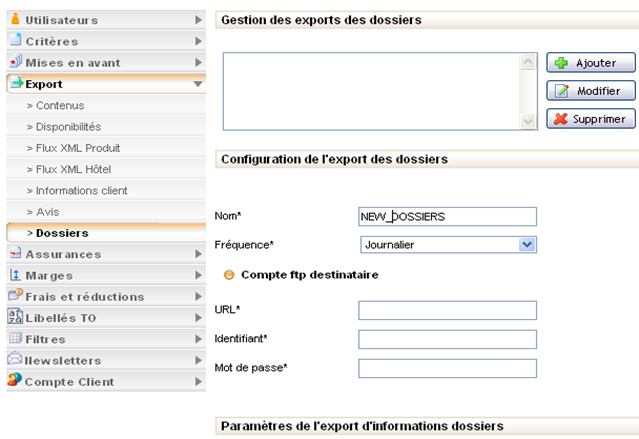Click the Modifier button

click(x=590, y=91)
